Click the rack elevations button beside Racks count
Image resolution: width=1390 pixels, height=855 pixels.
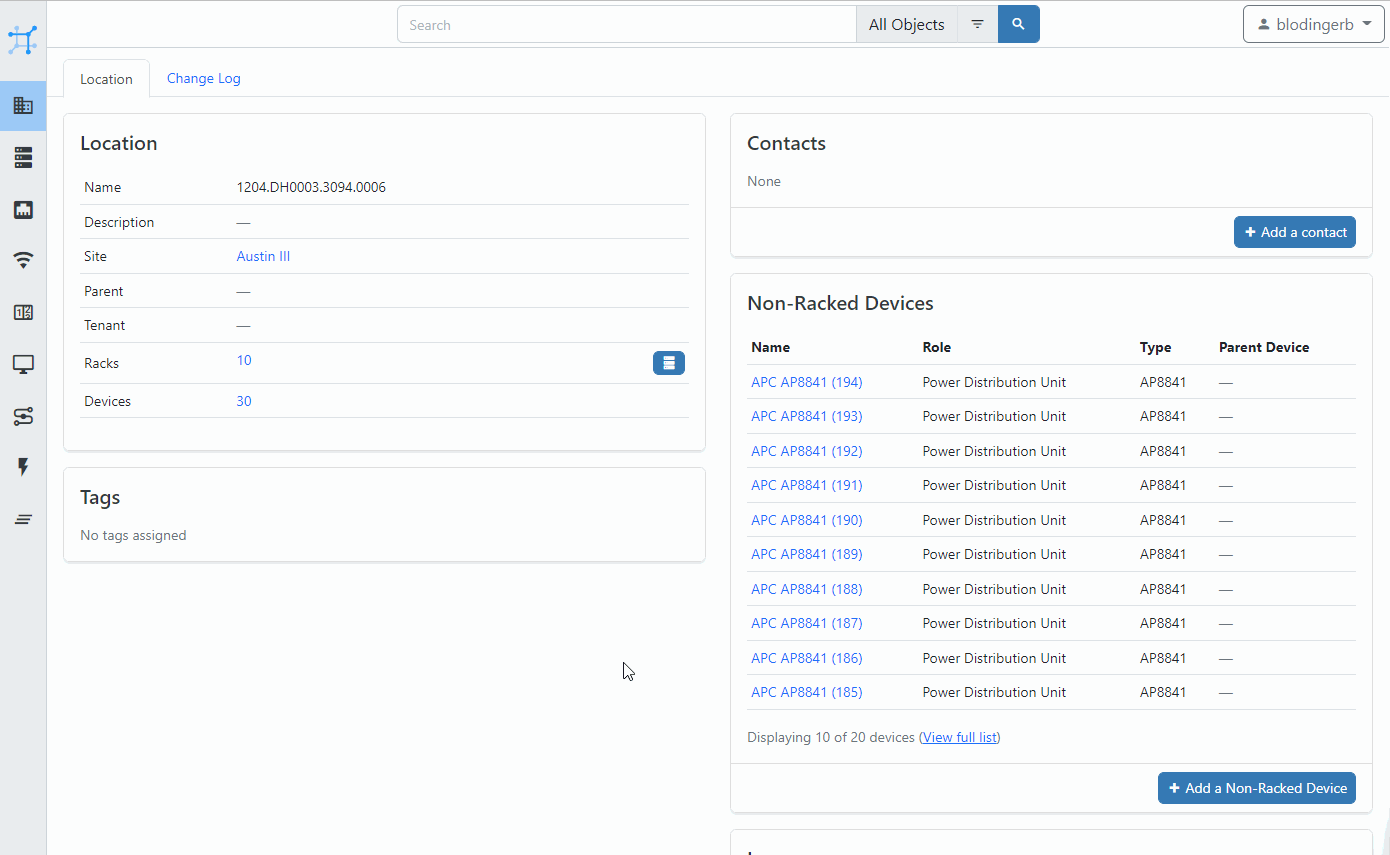tap(668, 362)
